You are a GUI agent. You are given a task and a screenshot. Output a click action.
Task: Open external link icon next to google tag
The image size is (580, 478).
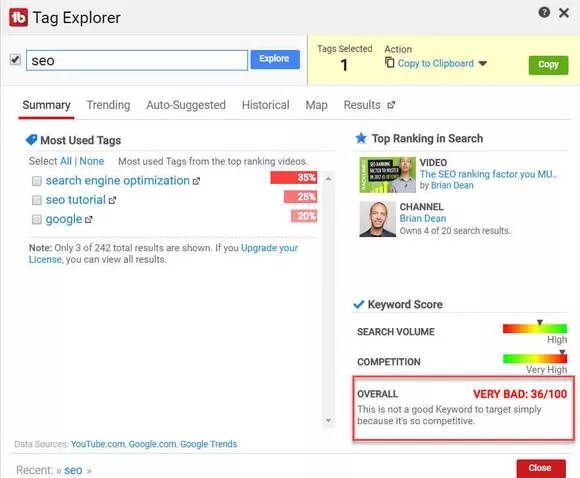(x=88, y=220)
